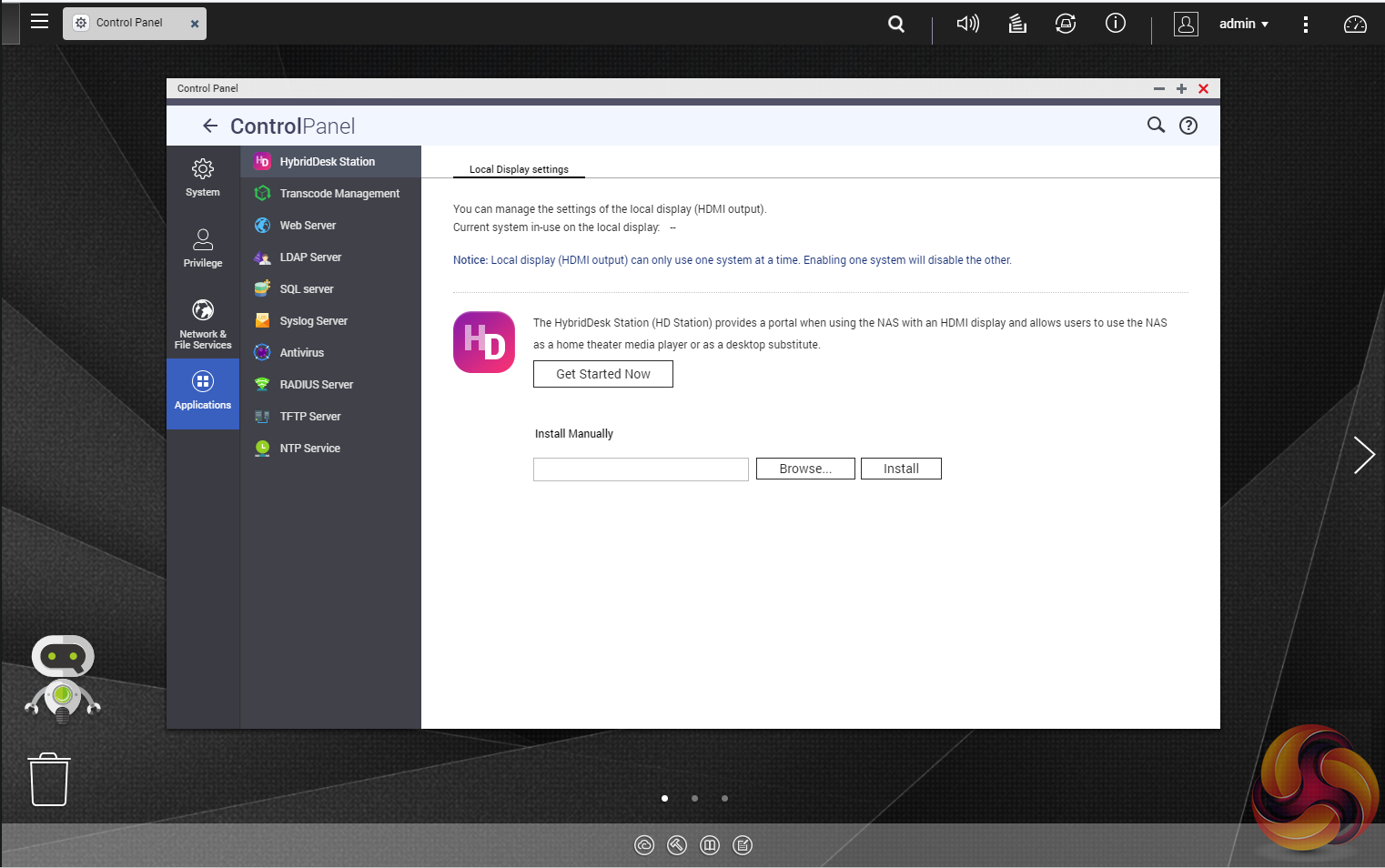Select Transcode Management in sidebar
The width and height of the screenshot is (1385, 868).
point(339,194)
